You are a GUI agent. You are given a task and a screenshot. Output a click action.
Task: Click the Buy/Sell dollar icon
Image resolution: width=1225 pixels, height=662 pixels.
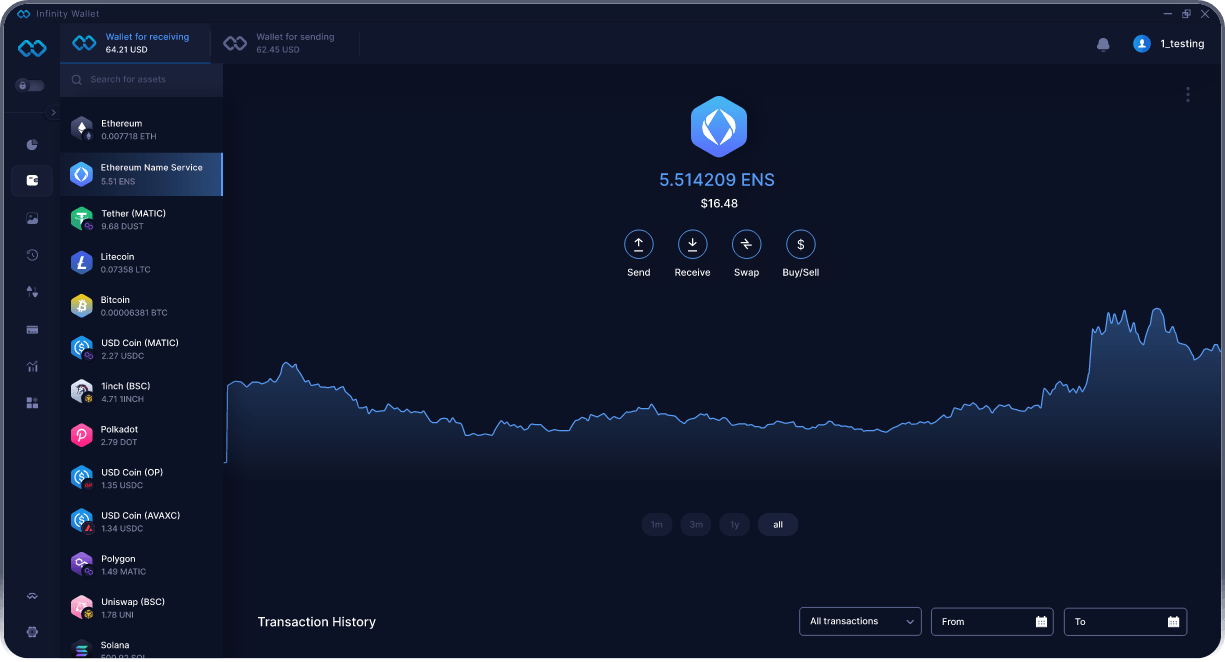pos(800,244)
